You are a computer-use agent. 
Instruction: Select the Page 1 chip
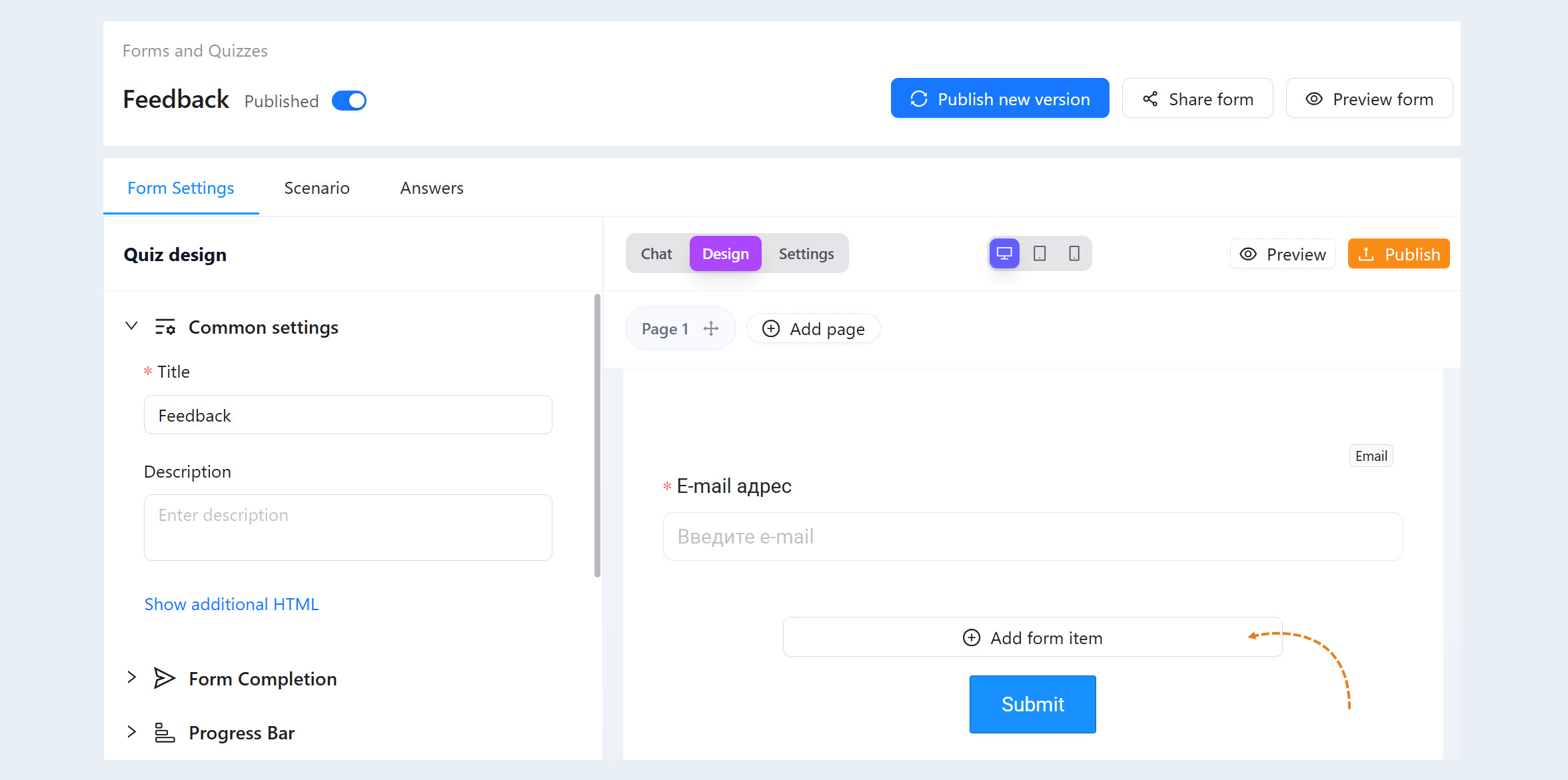(x=680, y=328)
